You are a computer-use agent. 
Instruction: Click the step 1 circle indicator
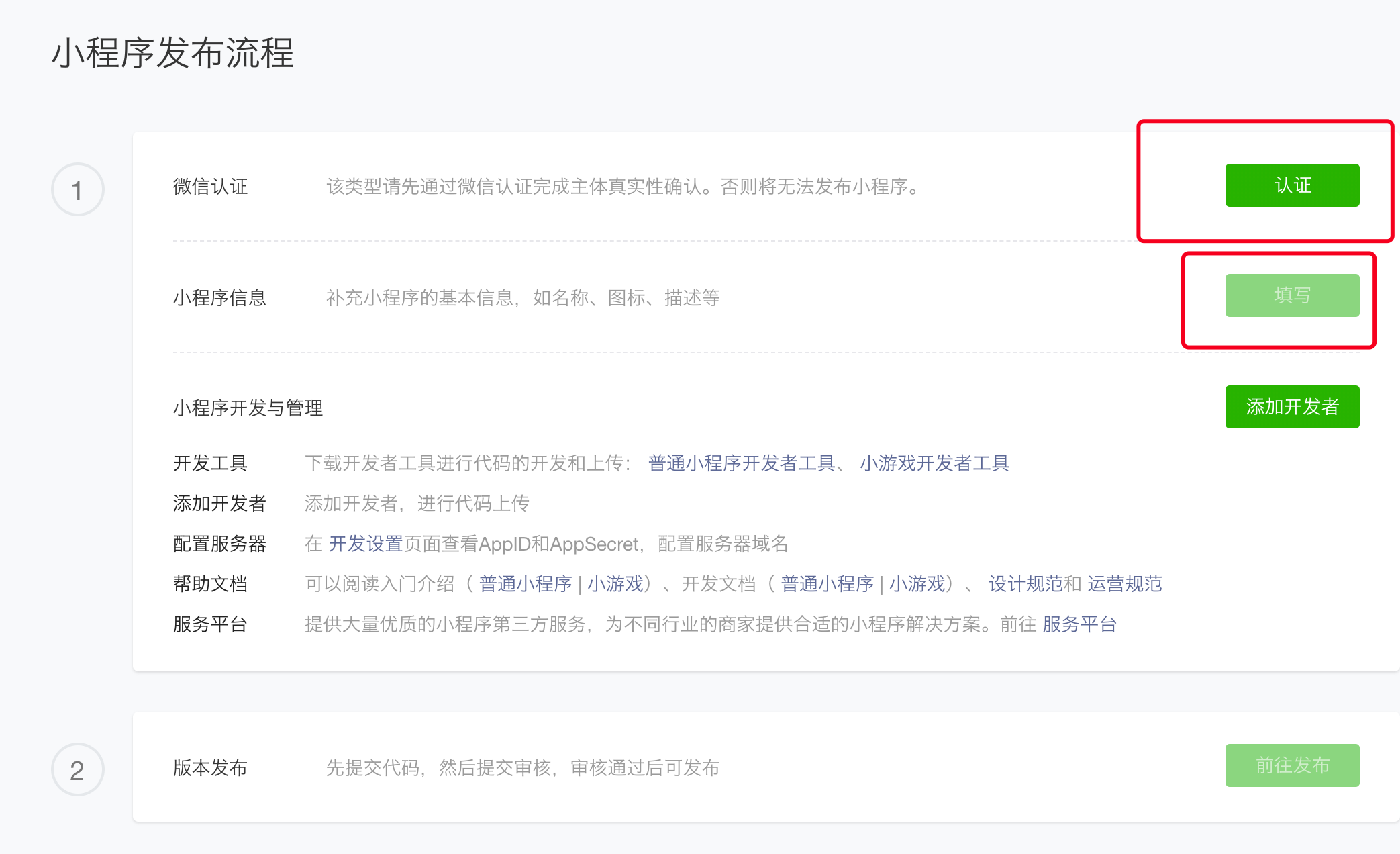coord(77,190)
